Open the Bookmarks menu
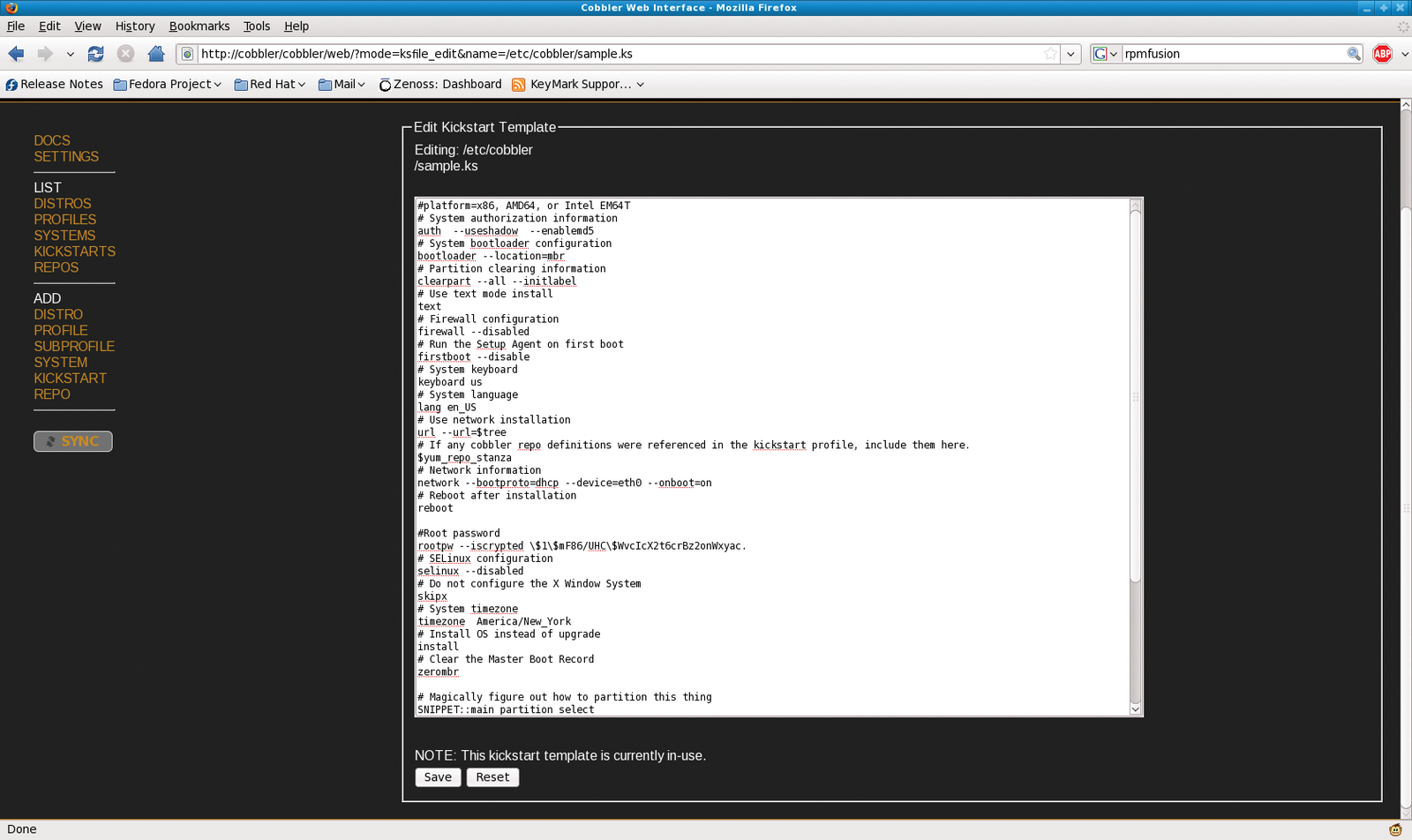The height and width of the screenshot is (840, 1412). [199, 26]
